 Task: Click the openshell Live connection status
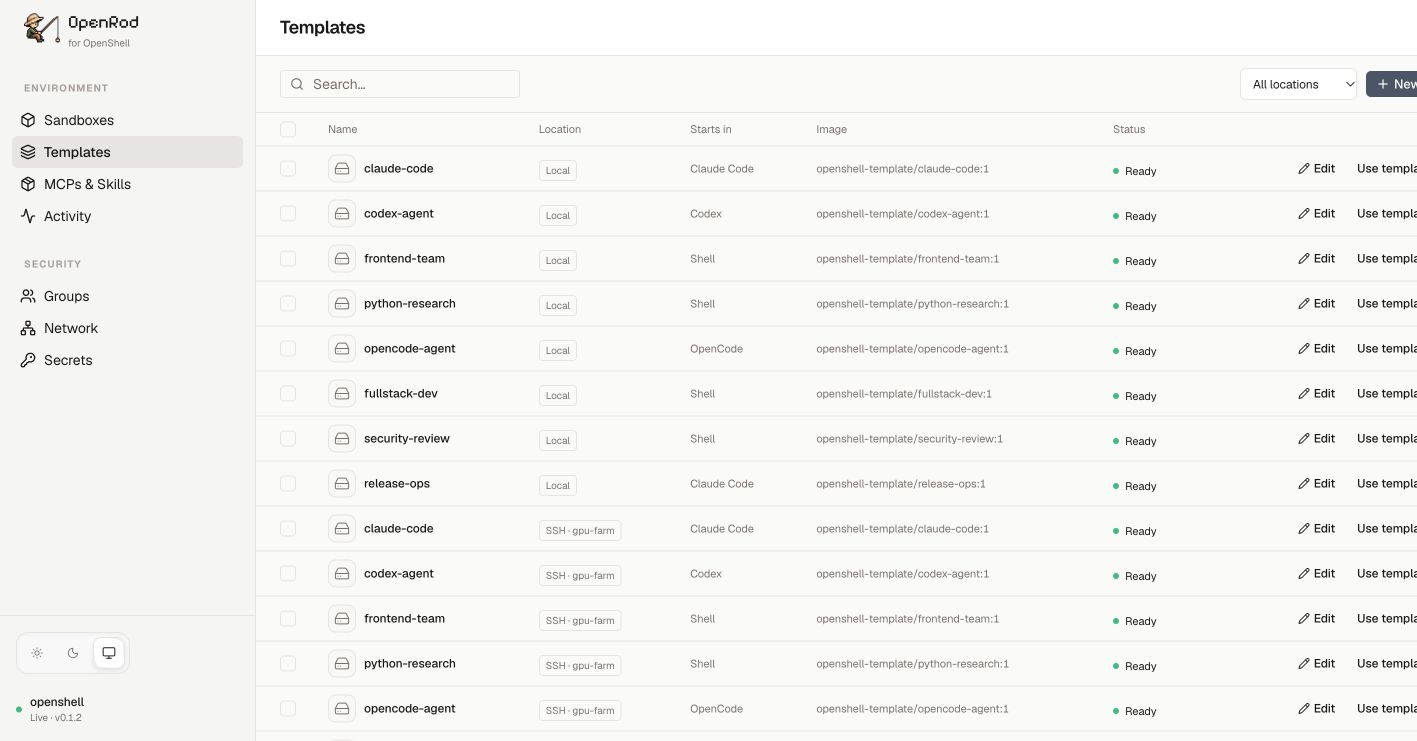click(50, 709)
